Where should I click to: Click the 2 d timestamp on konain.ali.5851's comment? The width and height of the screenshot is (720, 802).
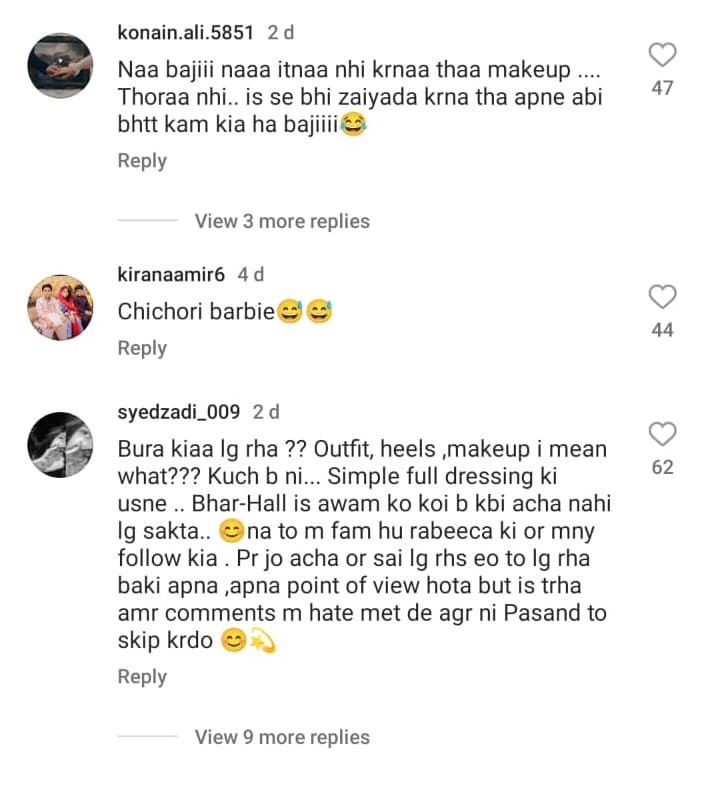coord(281,32)
